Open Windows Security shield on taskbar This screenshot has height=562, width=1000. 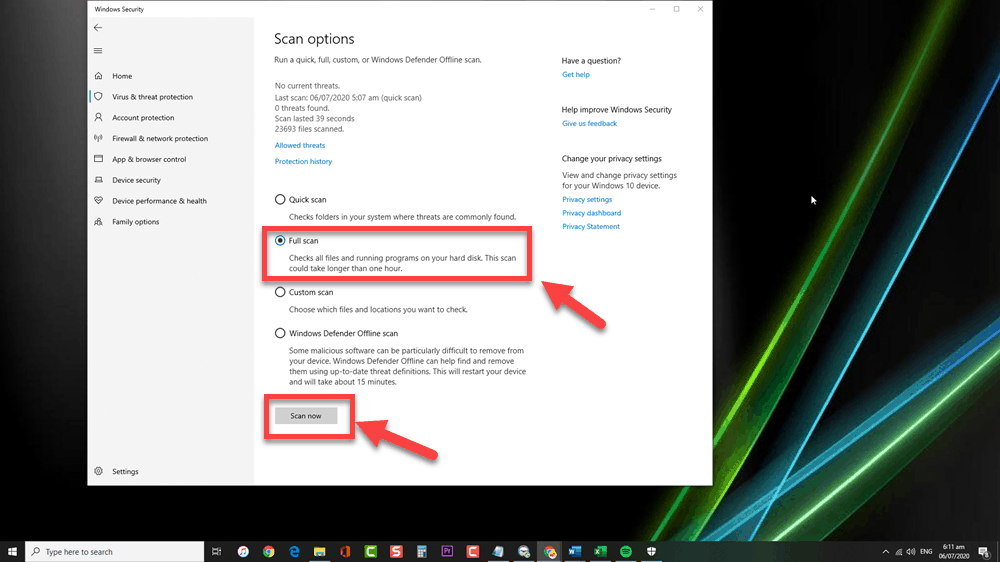coord(651,551)
